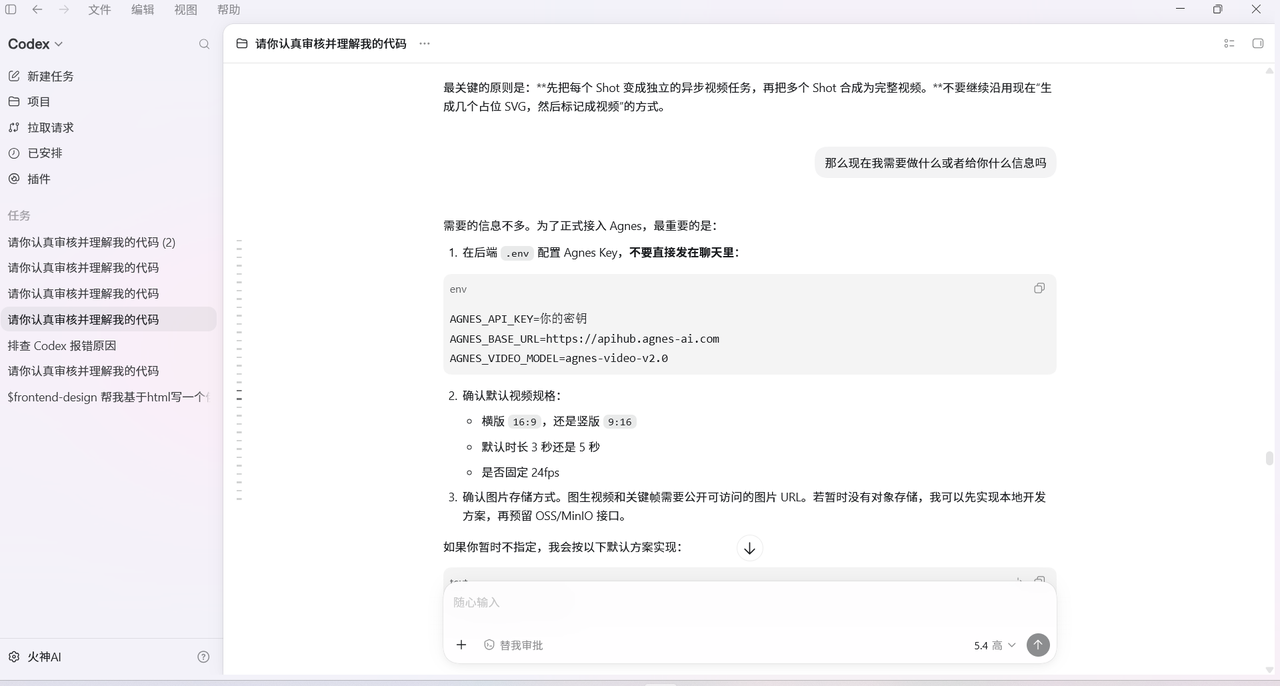
Task: Click the conversation vertical scrollbar thumb
Action: [x=1269, y=459]
